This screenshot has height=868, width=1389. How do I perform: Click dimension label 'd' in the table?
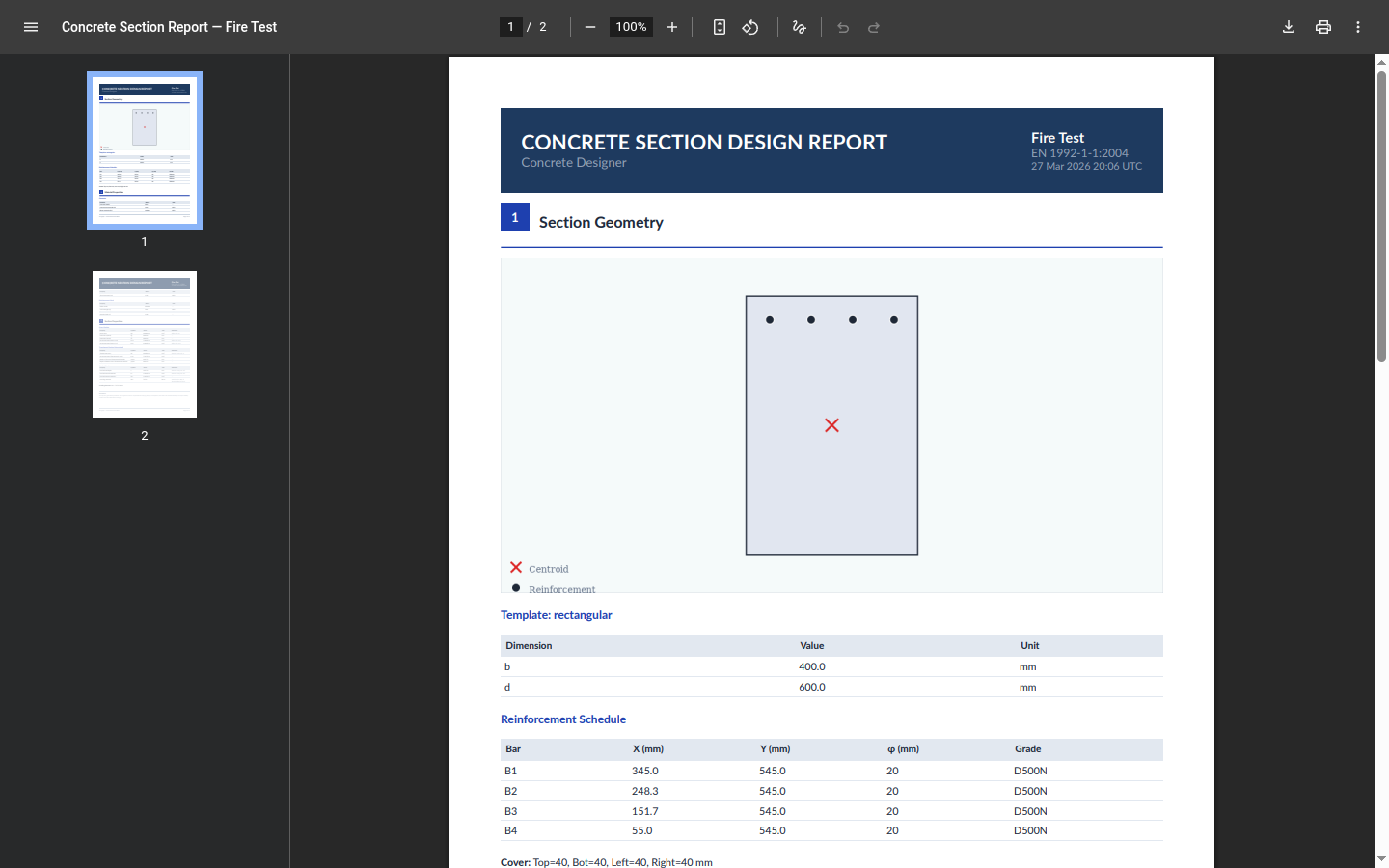pyautogui.click(x=507, y=687)
